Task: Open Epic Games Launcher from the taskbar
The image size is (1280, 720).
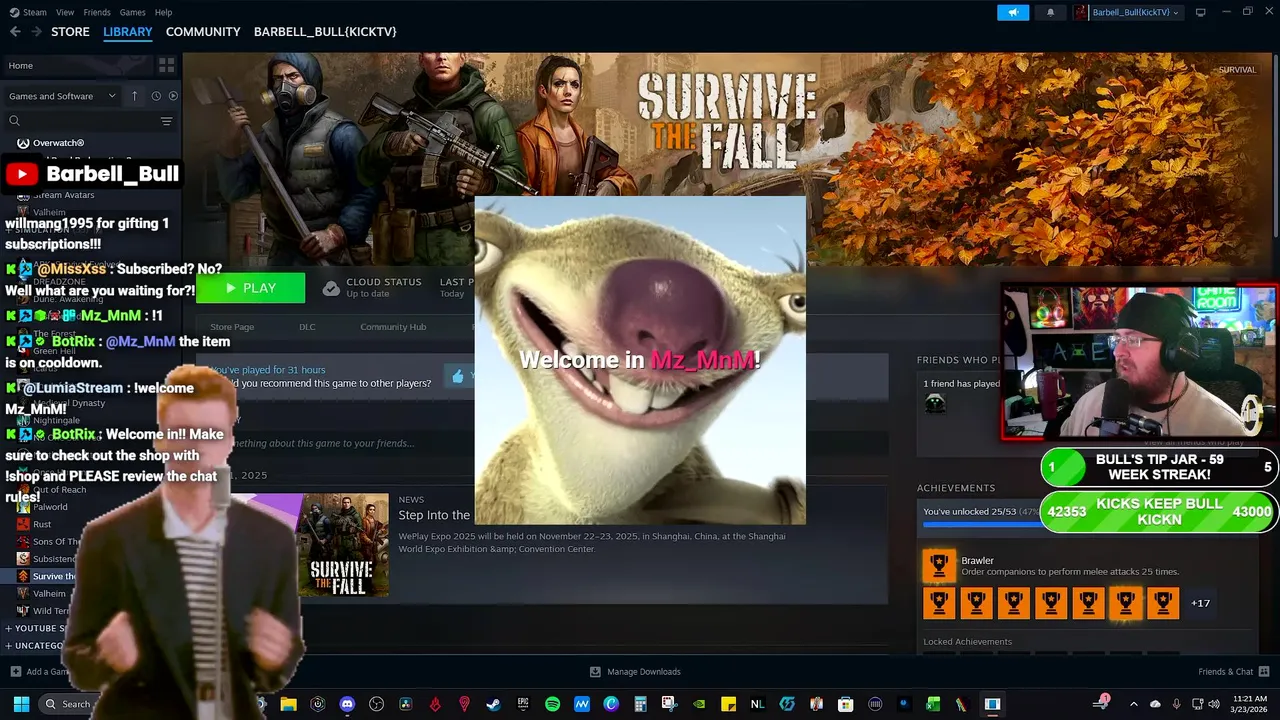Action: pyautogui.click(x=523, y=704)
